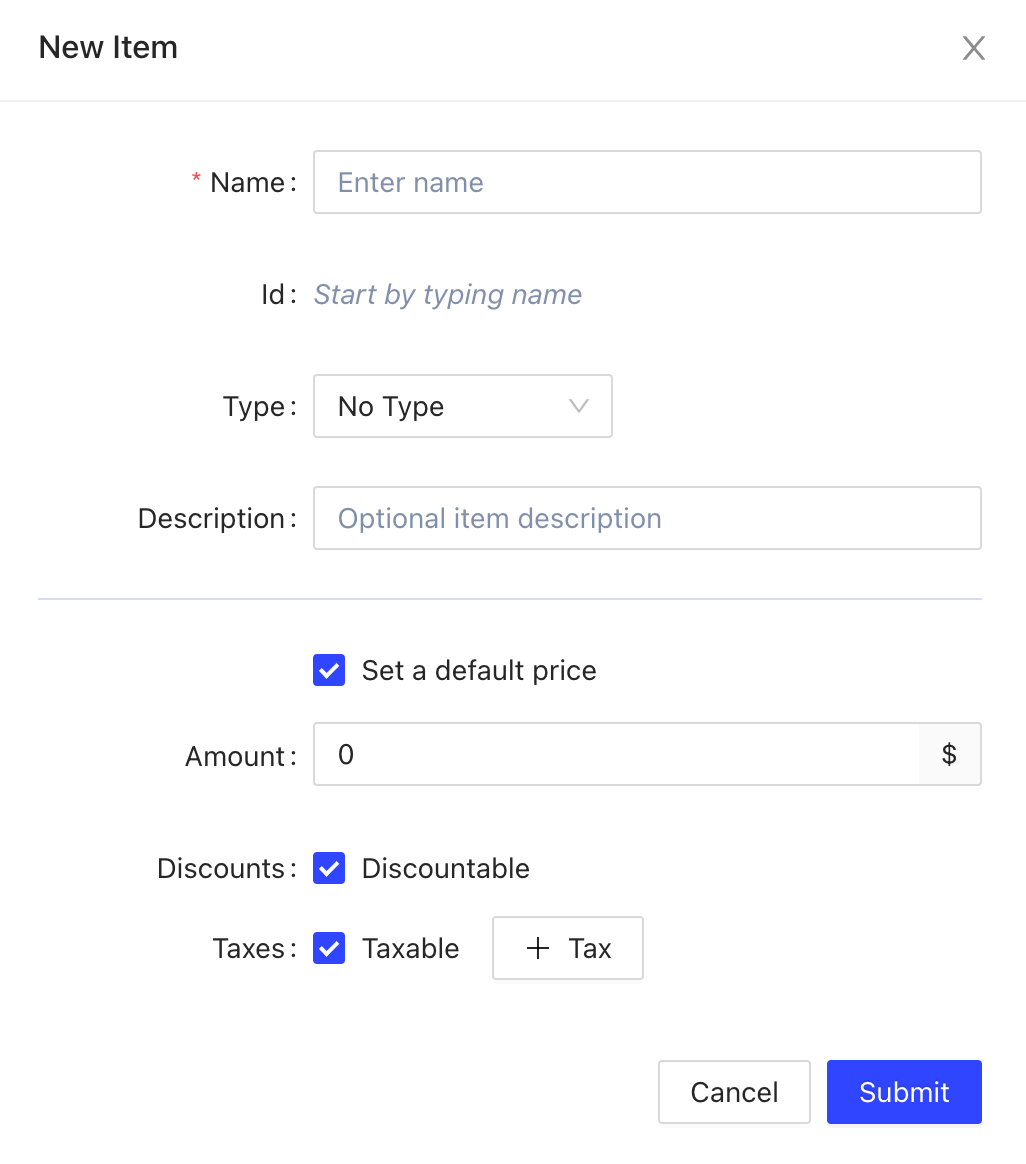
Task: Click the Taxable label text
Action: [410, 948]
